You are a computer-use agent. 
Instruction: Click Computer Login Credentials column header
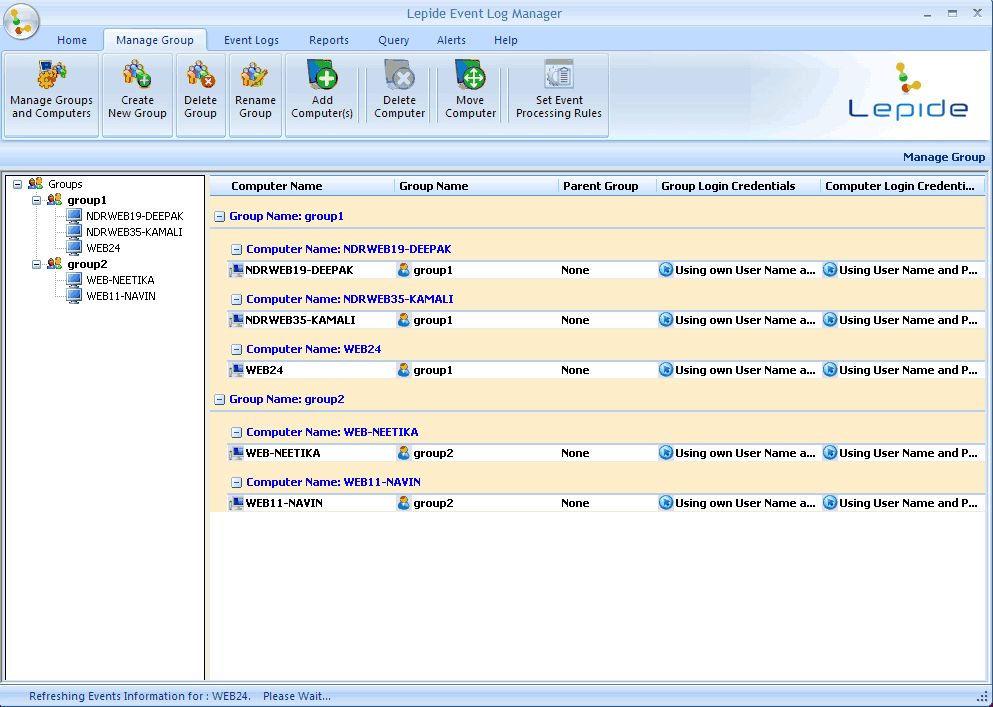pos(902,186)
